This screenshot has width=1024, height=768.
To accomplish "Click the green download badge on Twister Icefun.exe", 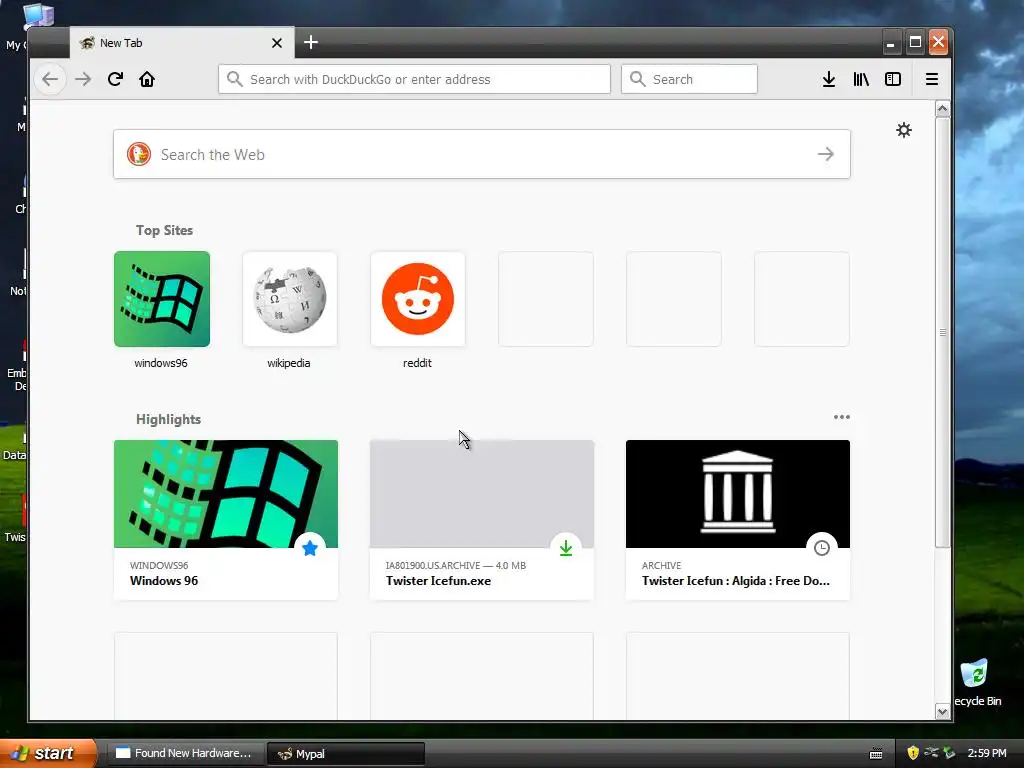I will point(566,548).
